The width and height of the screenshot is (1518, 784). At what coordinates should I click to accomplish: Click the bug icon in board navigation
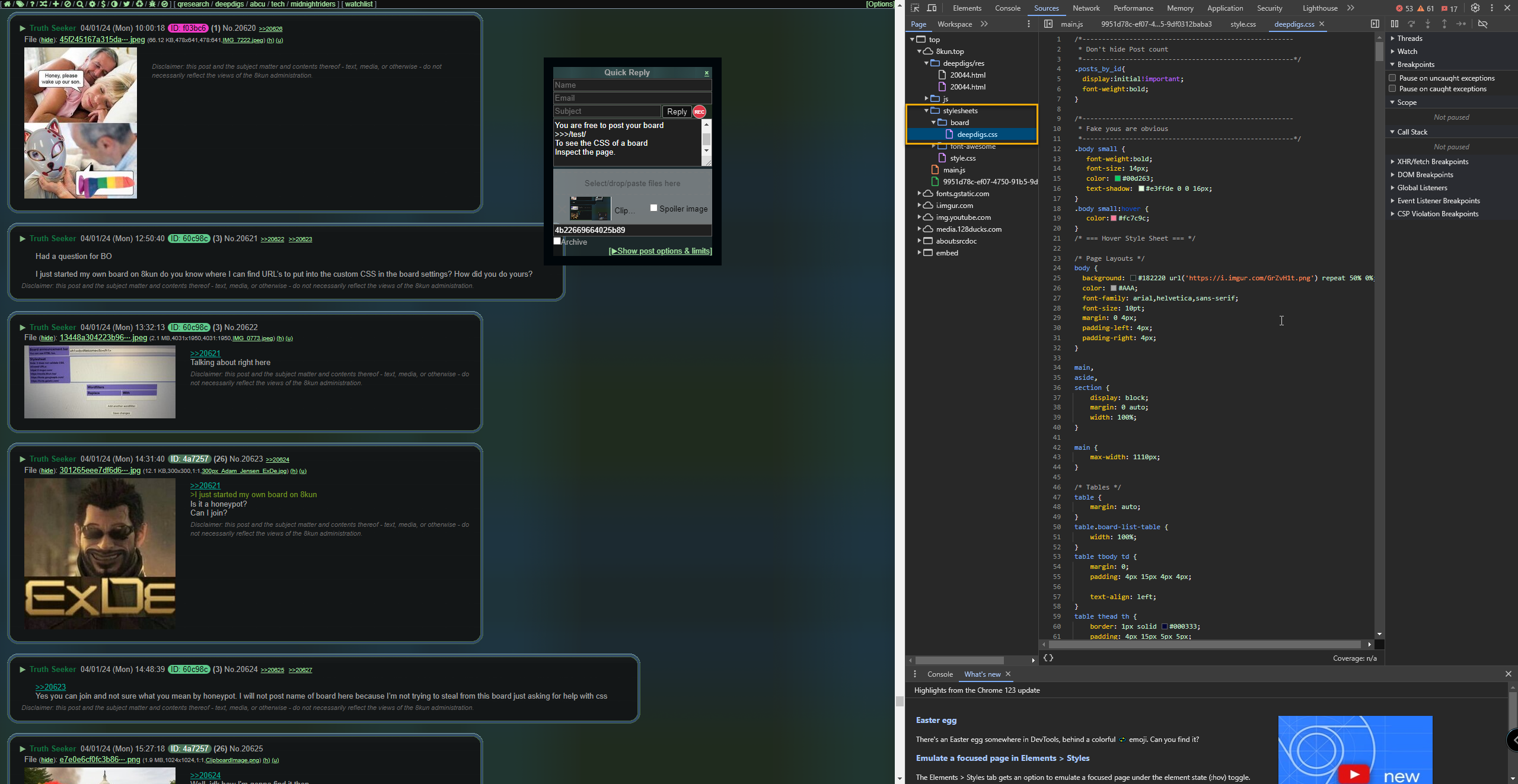152,4
